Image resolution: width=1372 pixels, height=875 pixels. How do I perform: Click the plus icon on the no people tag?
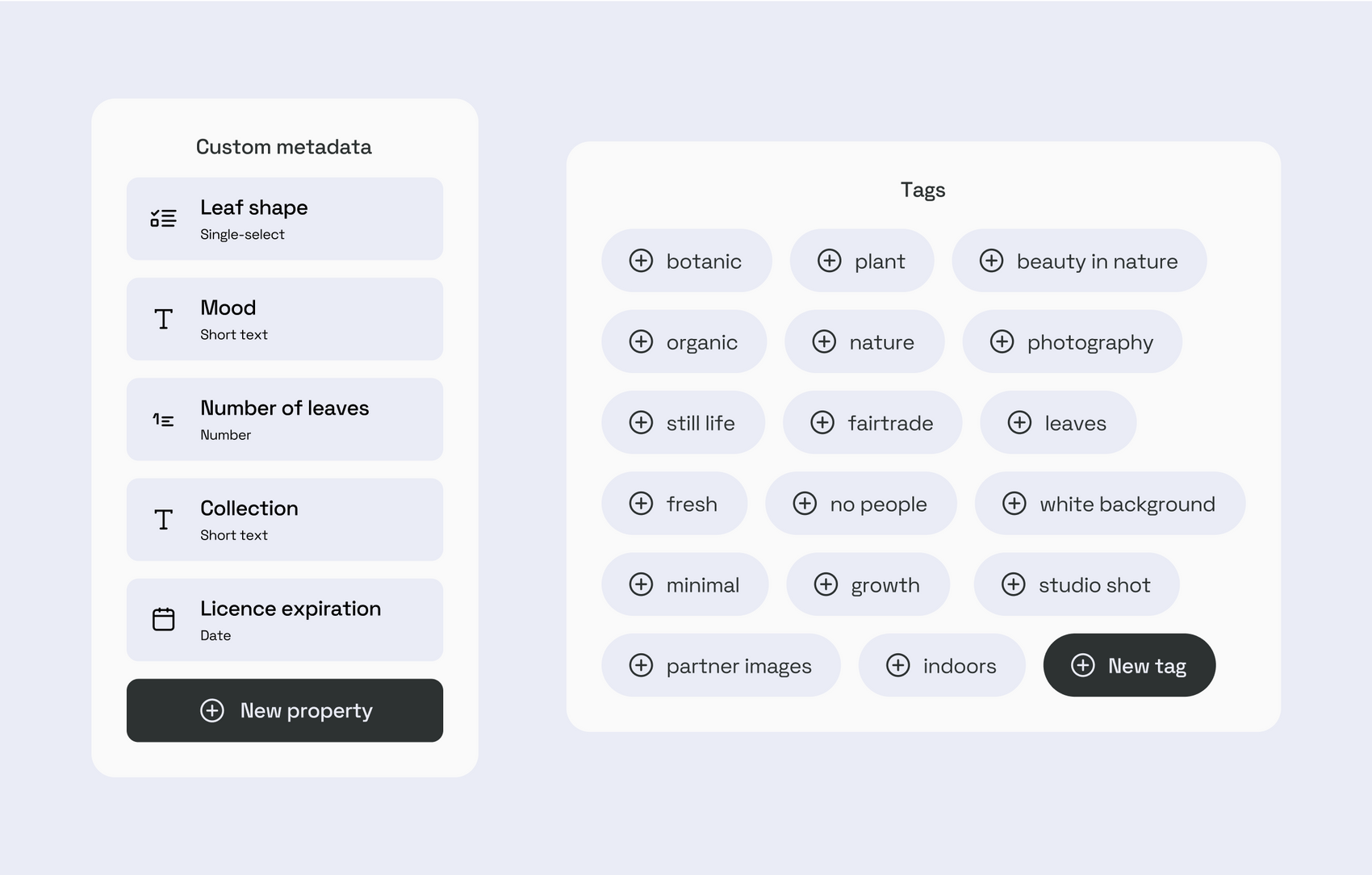(805, 504)
